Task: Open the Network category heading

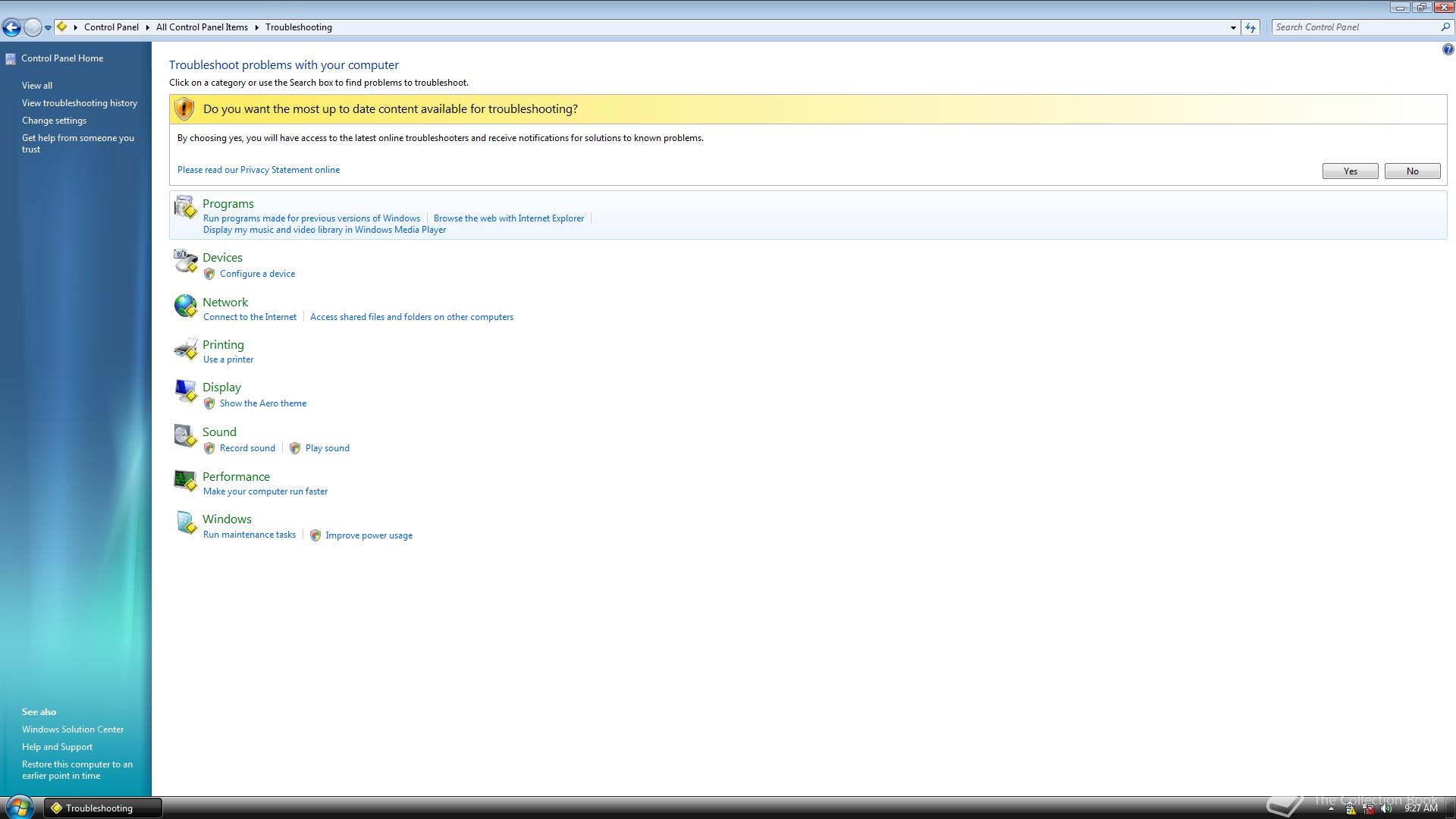Action: 225,303
